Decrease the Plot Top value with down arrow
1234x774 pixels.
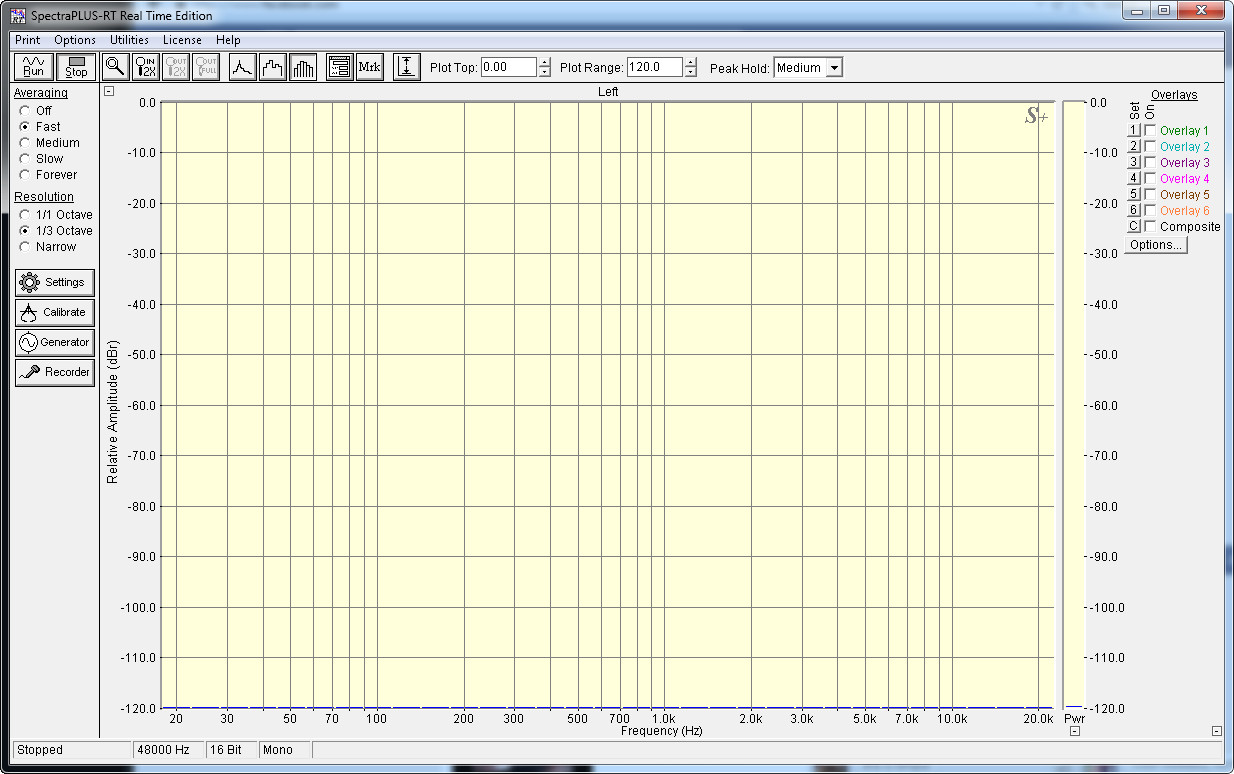point(544,72)
